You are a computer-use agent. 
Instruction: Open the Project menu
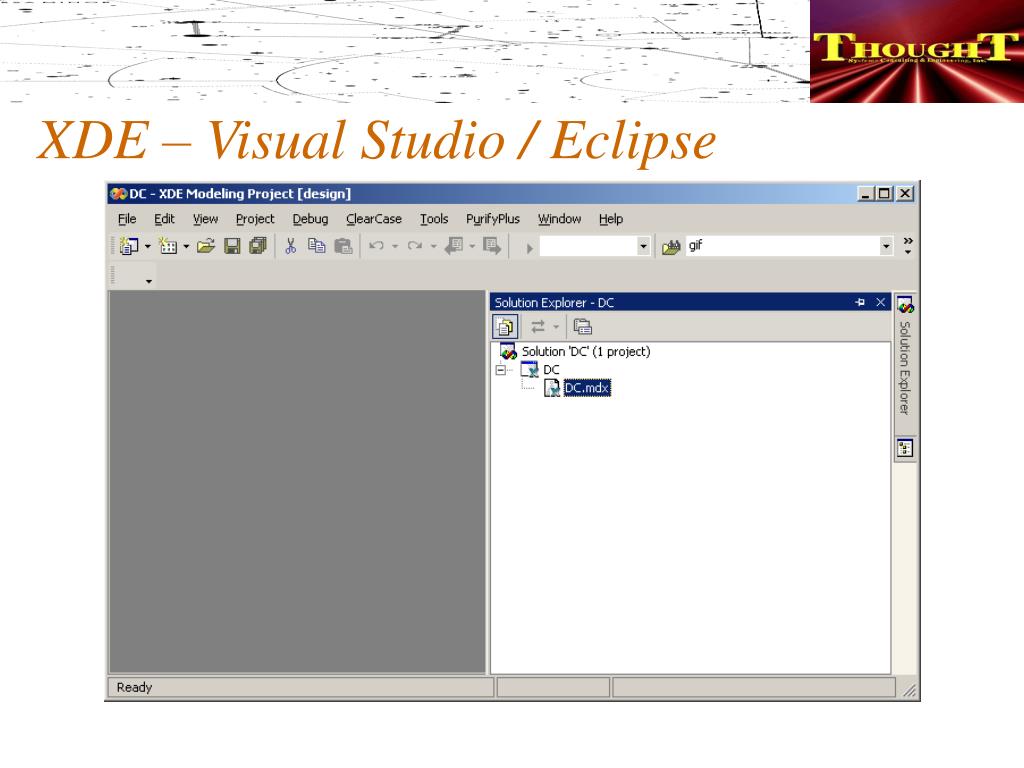click(255, 219)
